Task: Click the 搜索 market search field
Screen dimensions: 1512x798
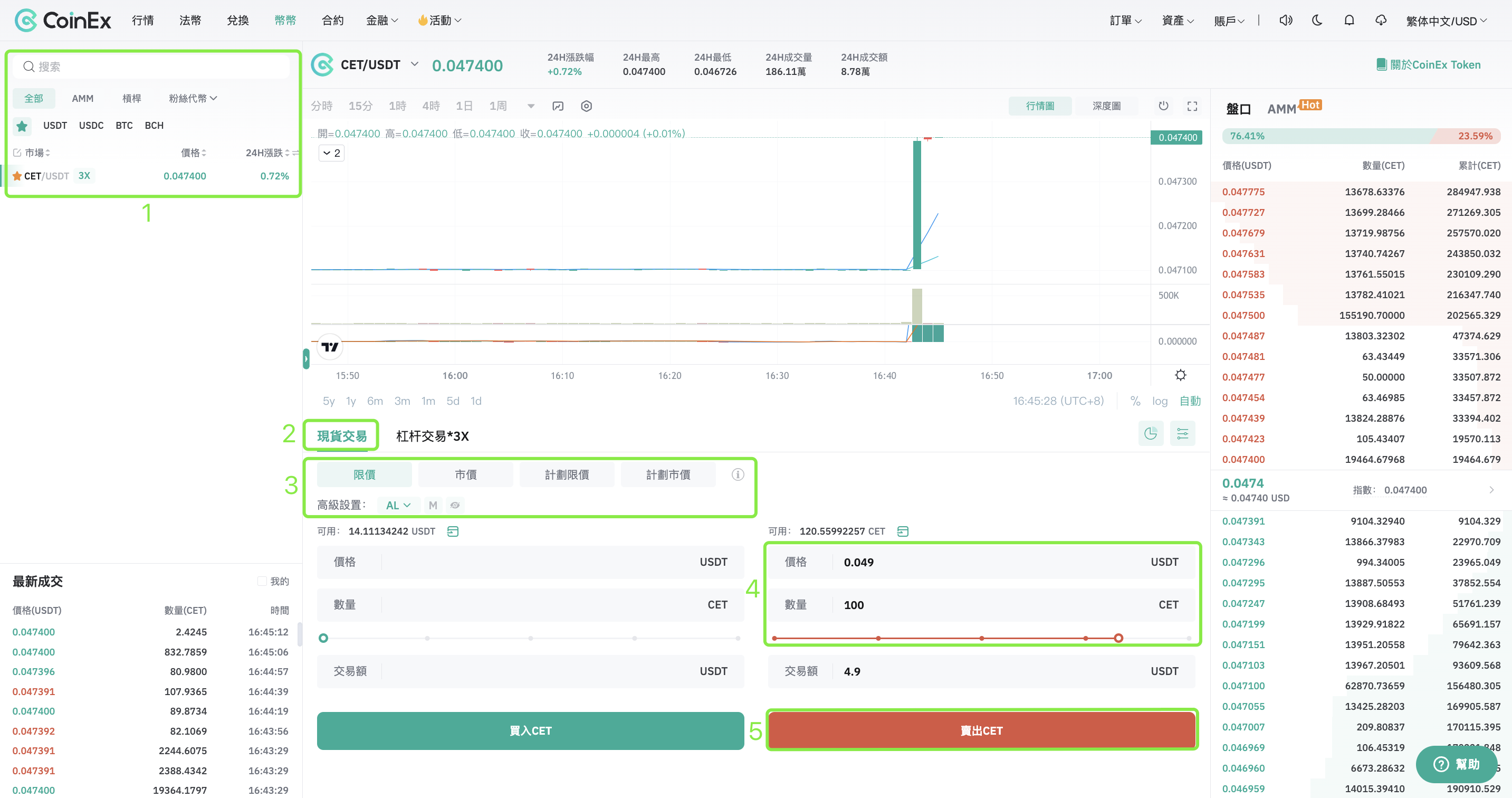Action: [x=151, y=66]
